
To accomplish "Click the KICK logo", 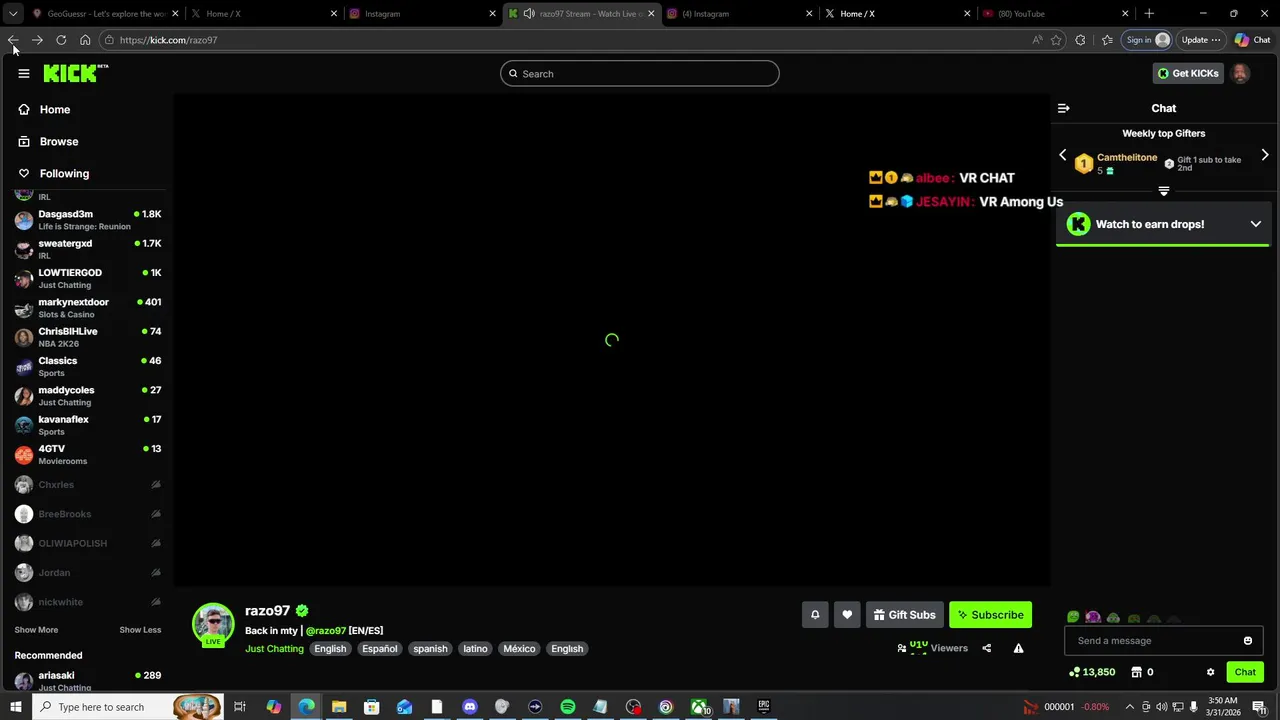I will point(75,73).
